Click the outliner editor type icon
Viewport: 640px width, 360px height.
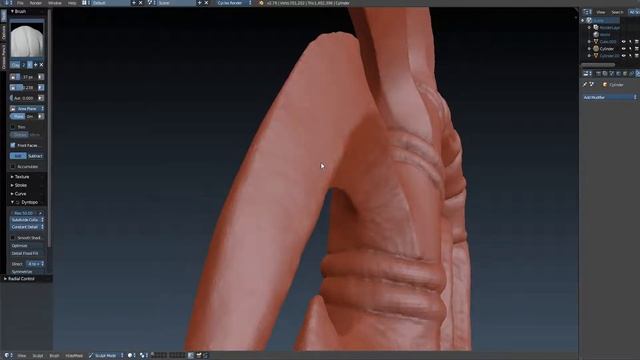click(x=586, y=12)
